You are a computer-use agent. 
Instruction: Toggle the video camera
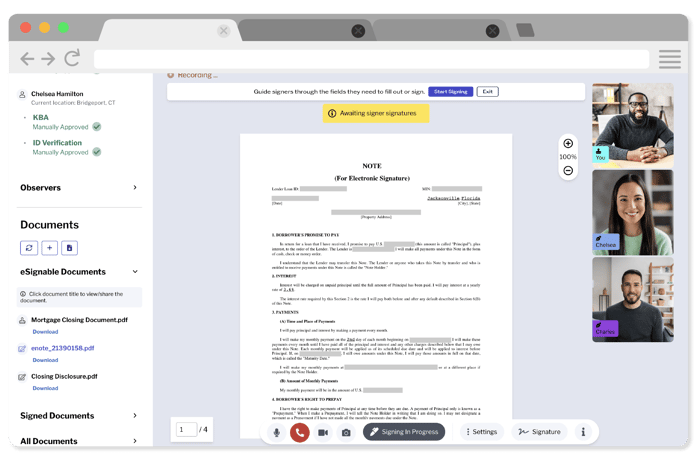[323, 432]
